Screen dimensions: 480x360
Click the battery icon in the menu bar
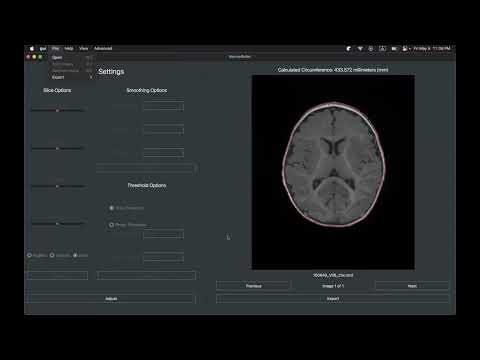pos(394,49)
